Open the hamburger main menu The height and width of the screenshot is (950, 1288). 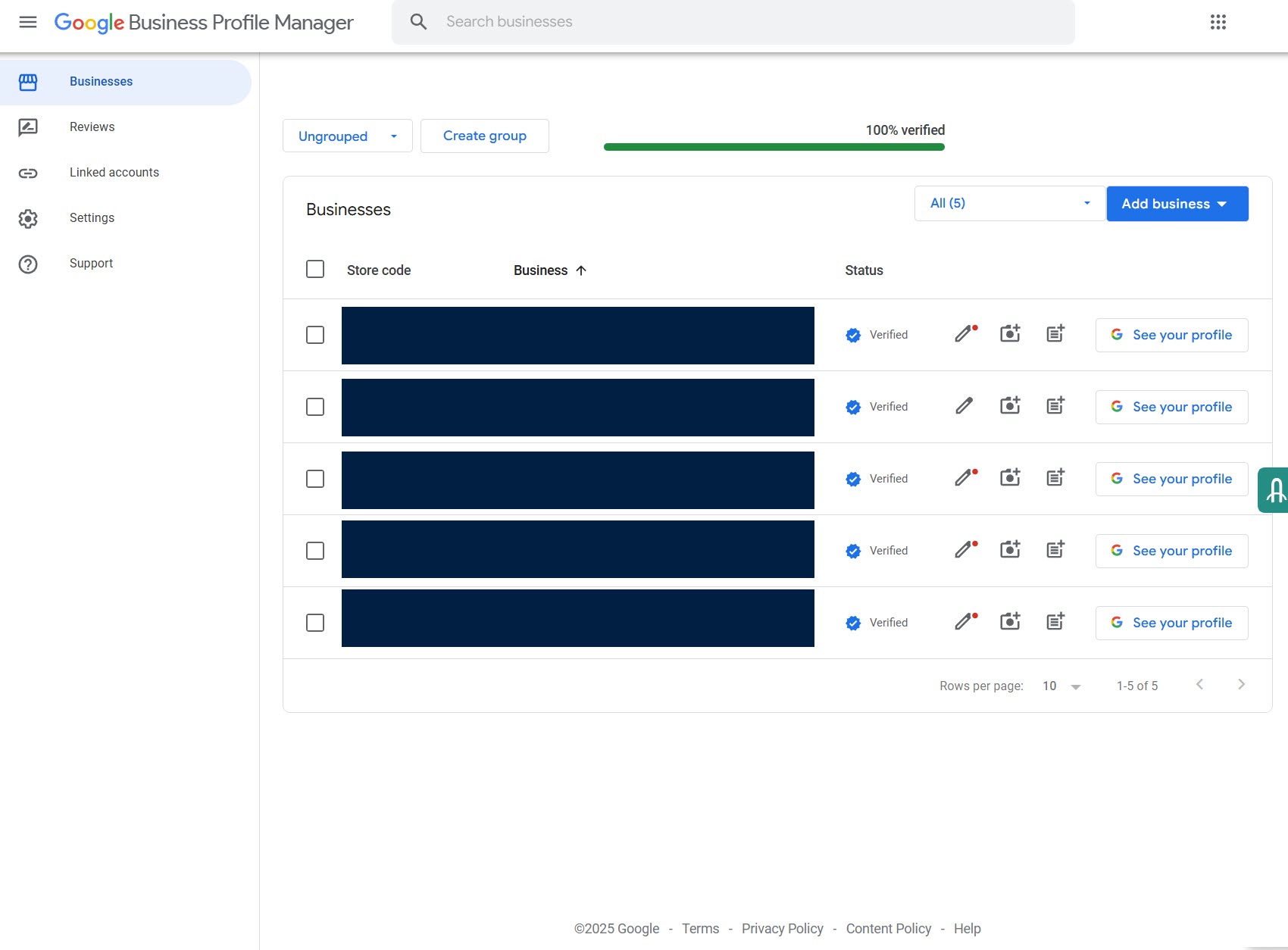28,22
